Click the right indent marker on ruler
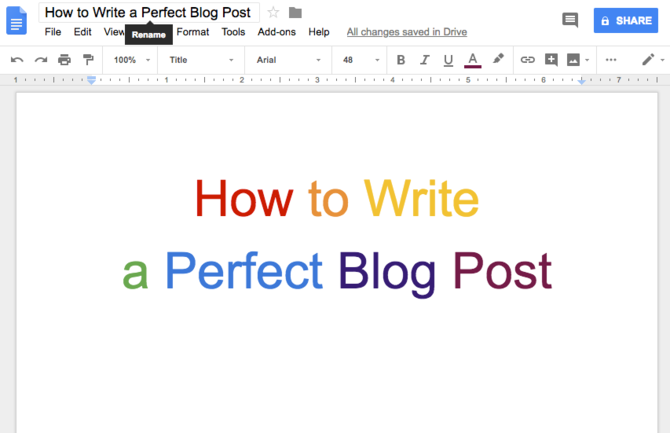This screenshot has width=670, height=433. (582, 81)
